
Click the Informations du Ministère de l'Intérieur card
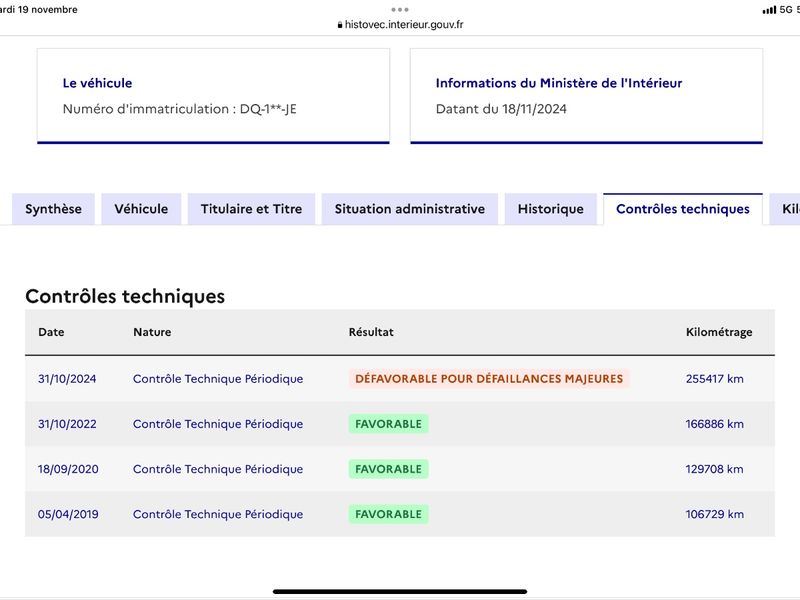pos(586,96)
